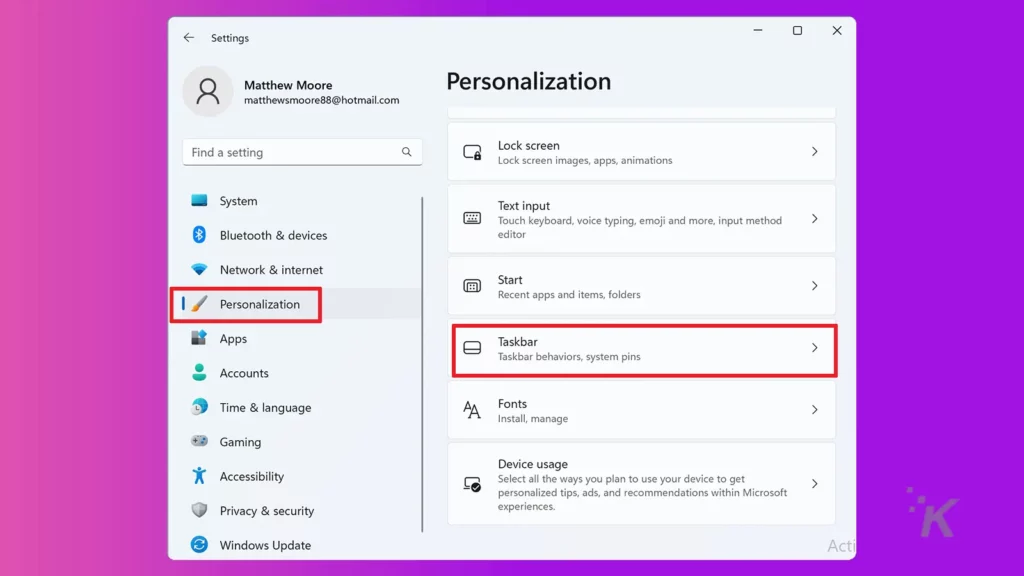The width and height of the screenshot is (1024, 576).
Task: Click the Time & language globe icon
Action: click(199, 407)
